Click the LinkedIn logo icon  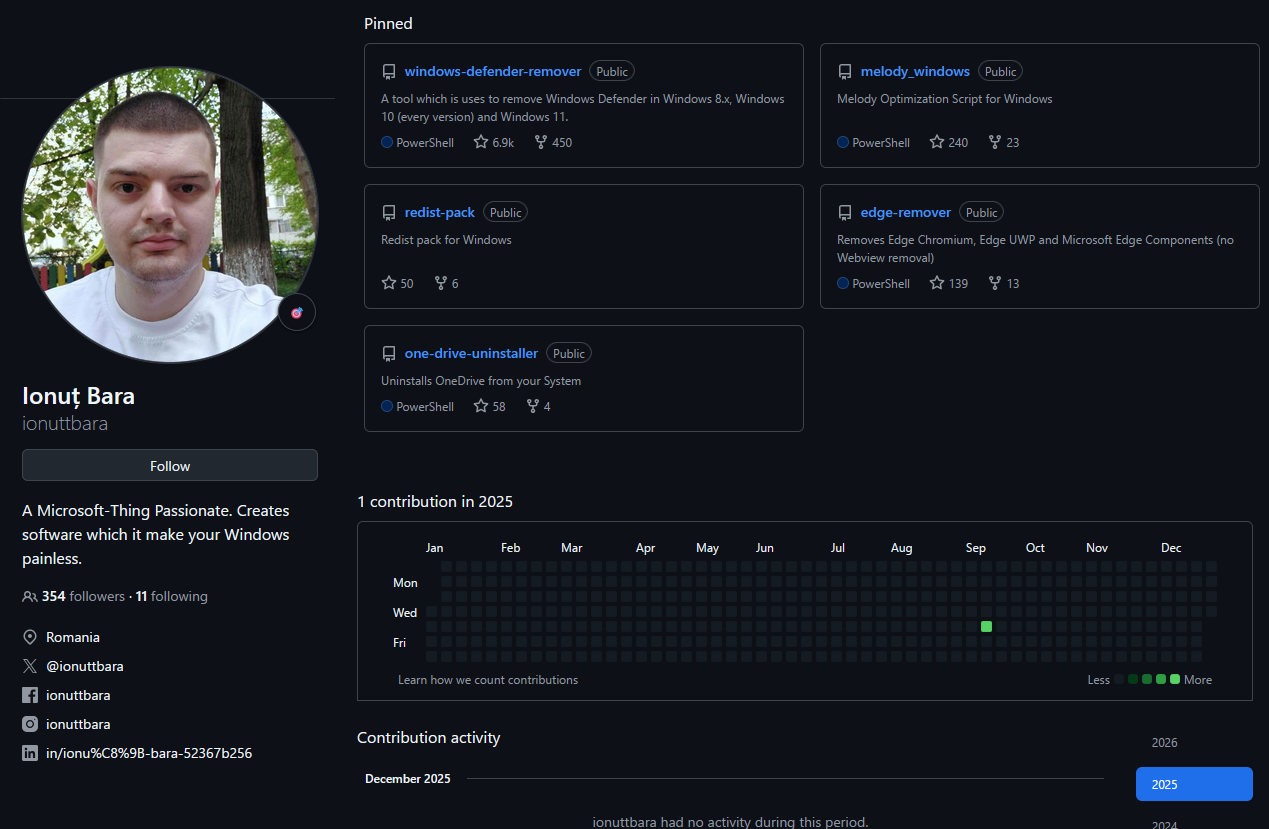tap(30, 753)
